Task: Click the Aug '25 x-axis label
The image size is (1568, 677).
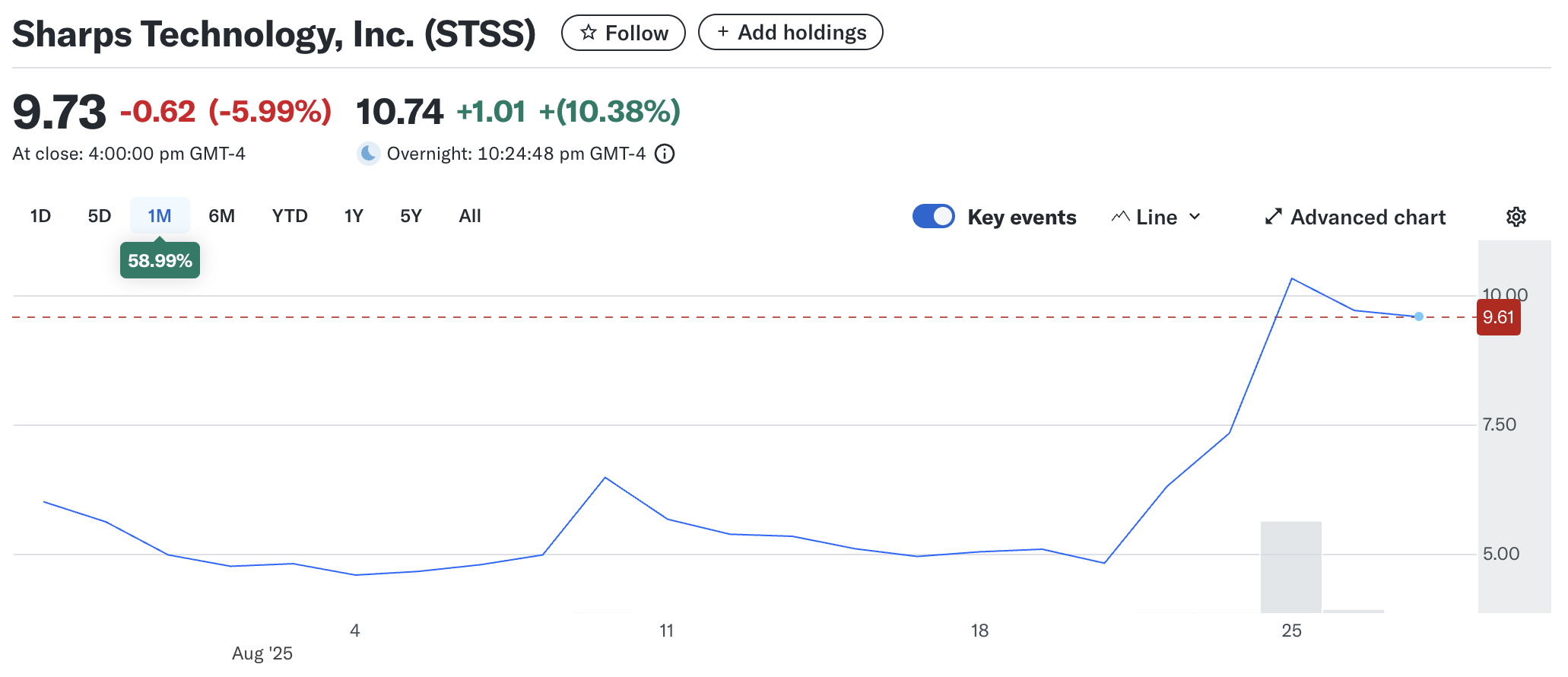Action: click(262, 653)
